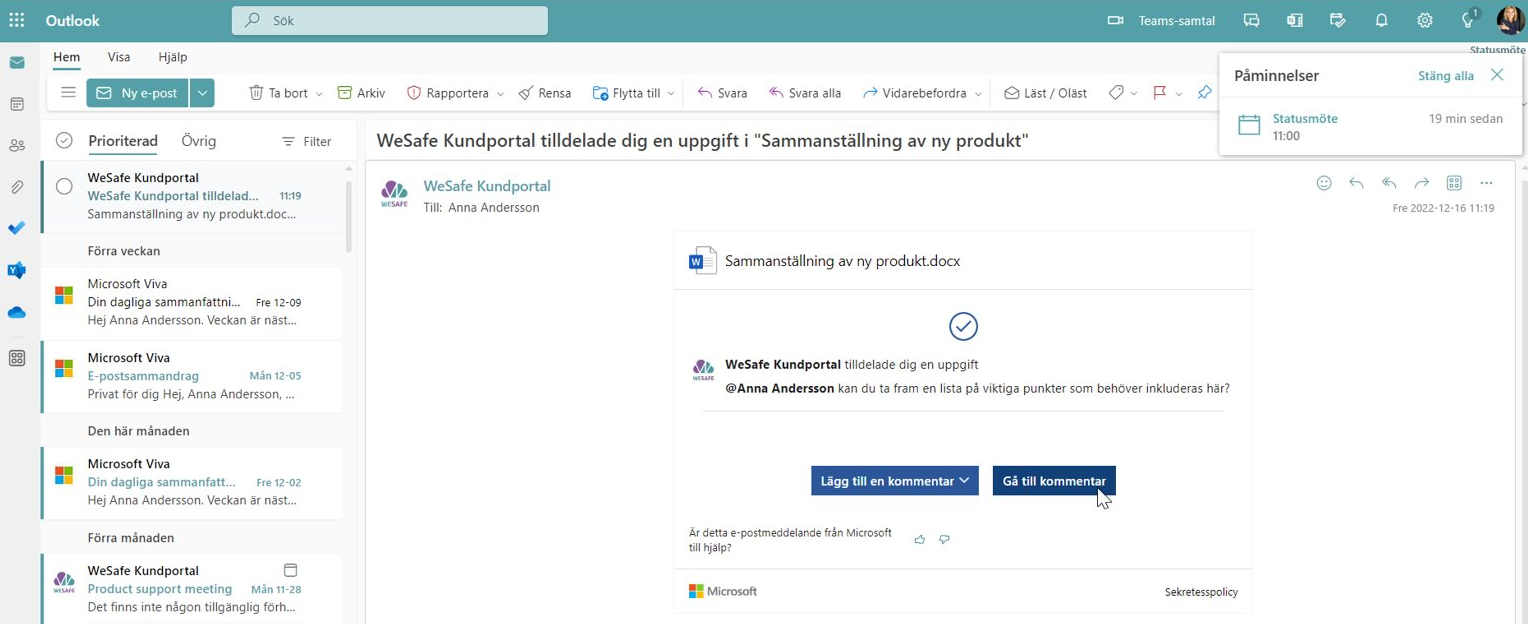Select the WeSafe Kundportal message circle
Screen dimensions: 1528x624
click(x=64, y=186)
